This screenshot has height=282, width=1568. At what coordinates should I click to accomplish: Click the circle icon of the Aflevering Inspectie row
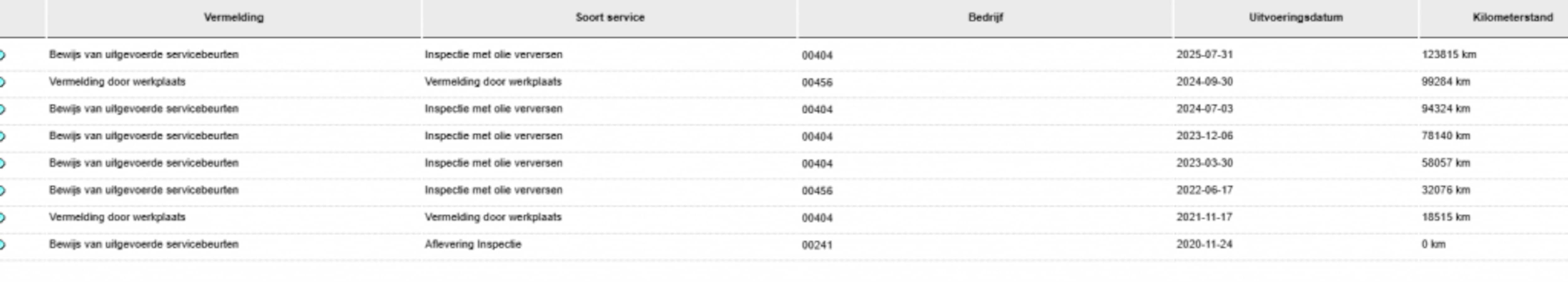2,245
